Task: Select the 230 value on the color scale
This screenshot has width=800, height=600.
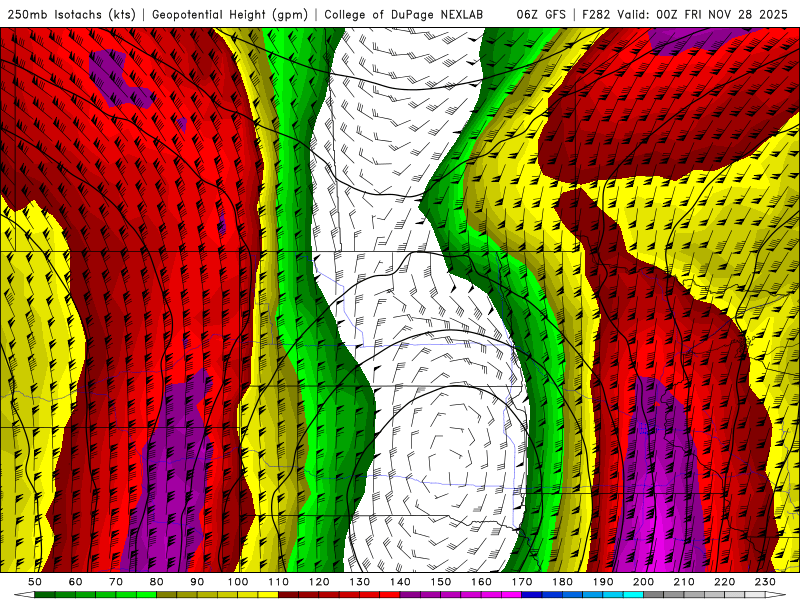Action: tap(765, 582)
